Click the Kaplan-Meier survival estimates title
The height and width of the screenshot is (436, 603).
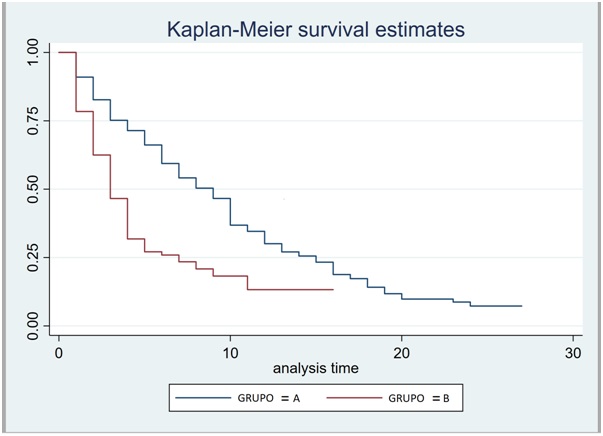(x=314, y=30)
